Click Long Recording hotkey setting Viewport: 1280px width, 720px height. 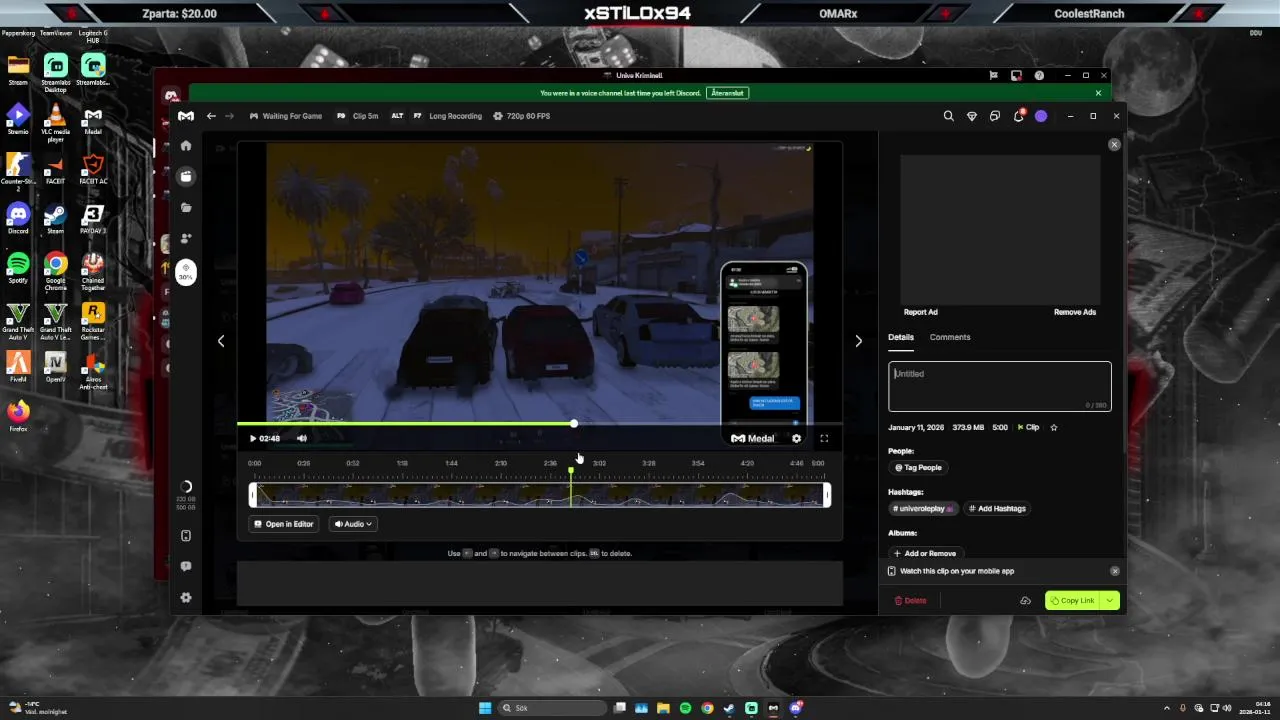[x=447, y=116]
